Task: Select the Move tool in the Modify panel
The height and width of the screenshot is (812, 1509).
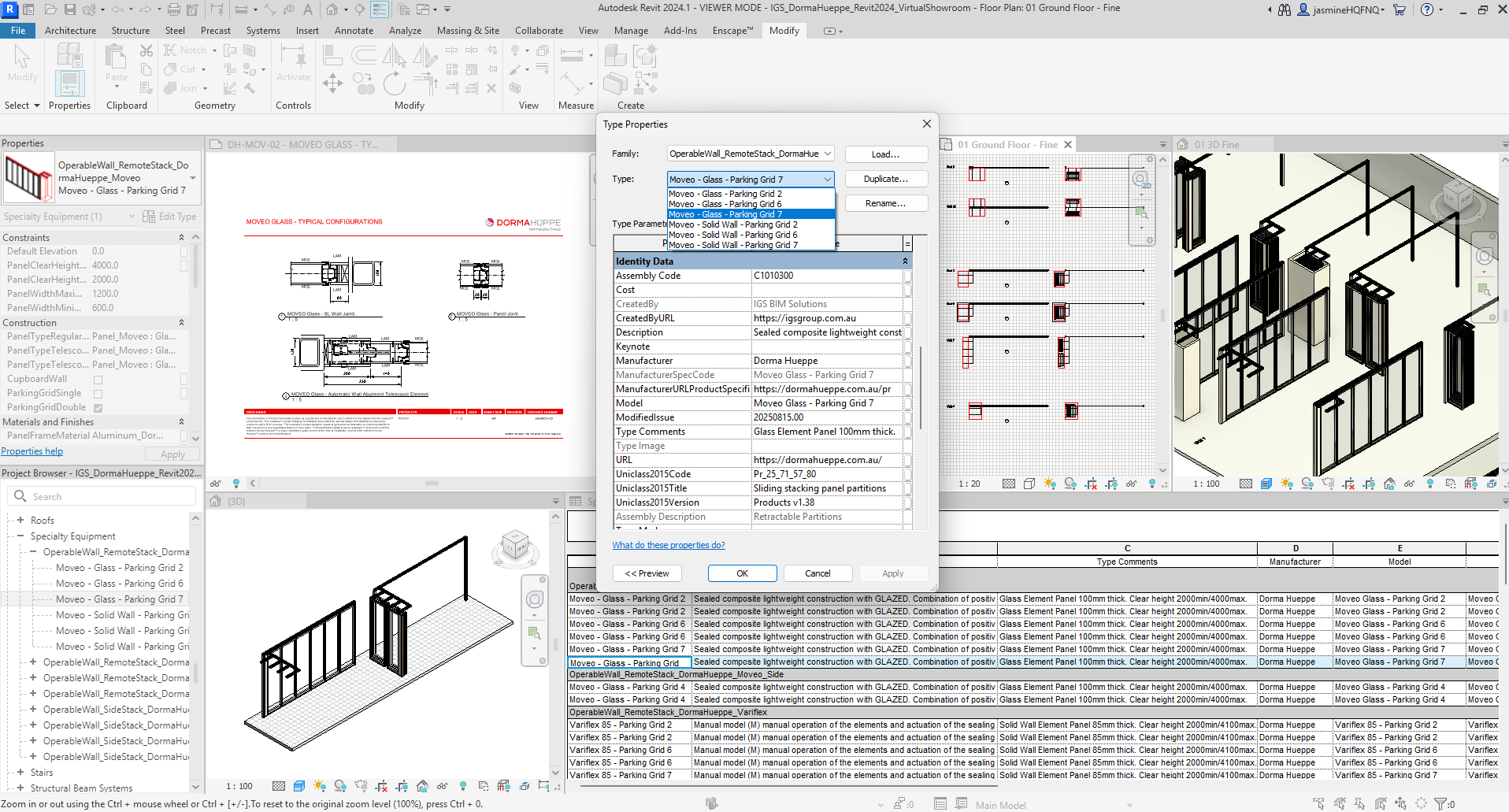Action: 332,83
